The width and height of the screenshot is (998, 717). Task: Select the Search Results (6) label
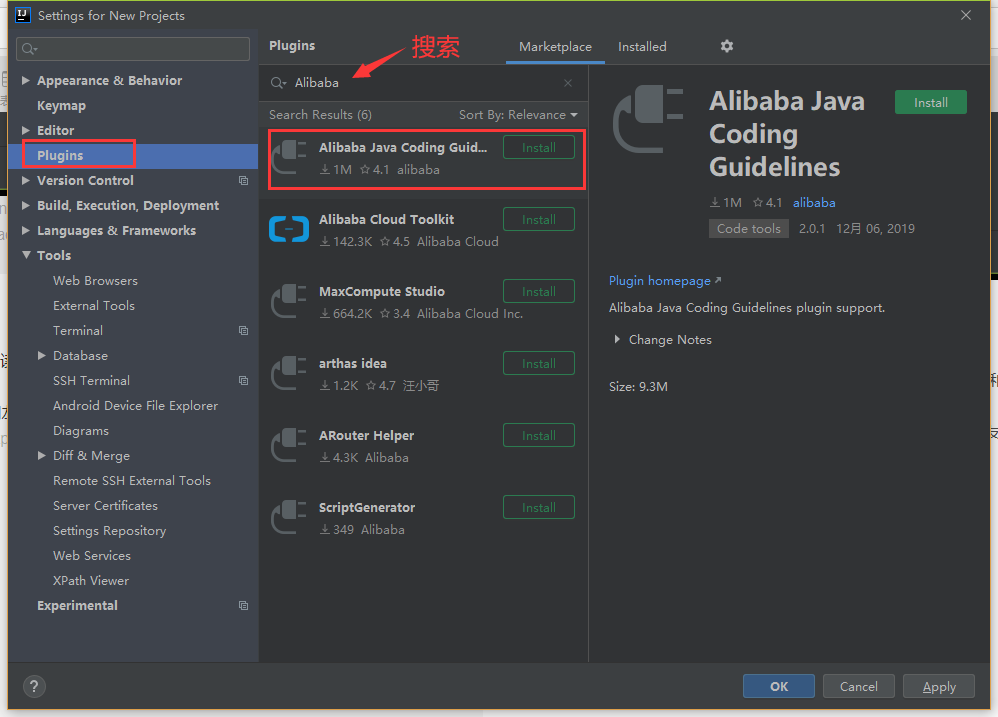click(320, 115)
